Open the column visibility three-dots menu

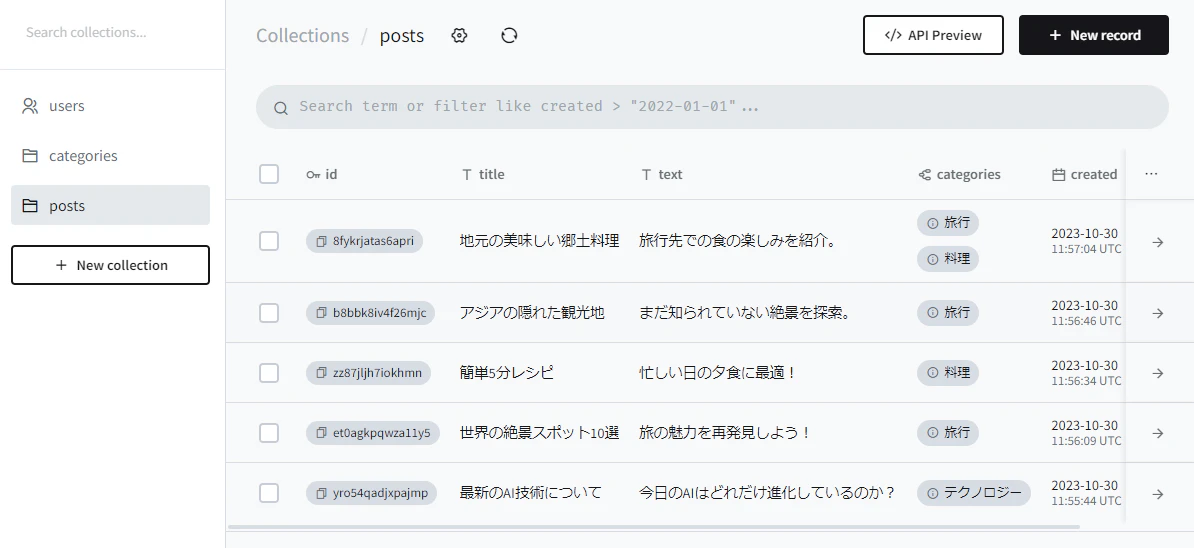pos(1151,174)
